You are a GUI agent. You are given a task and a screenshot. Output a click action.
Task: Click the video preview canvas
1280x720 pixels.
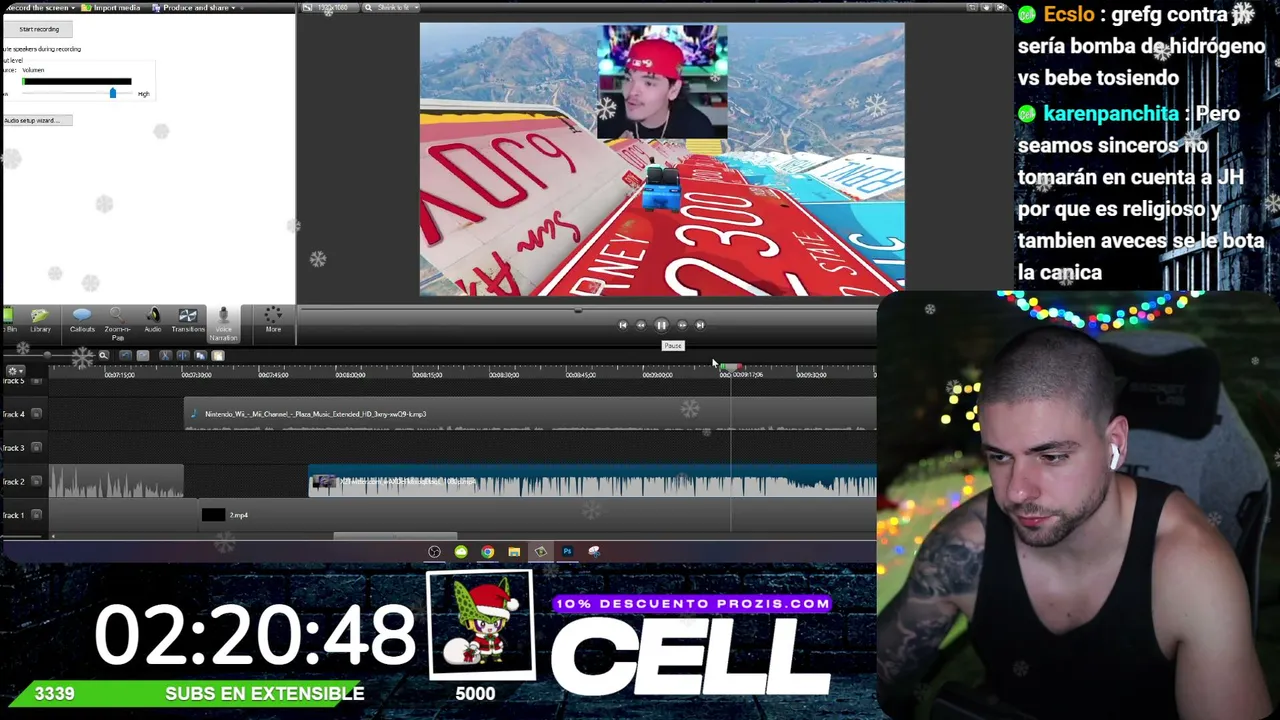tap(662, 160)
